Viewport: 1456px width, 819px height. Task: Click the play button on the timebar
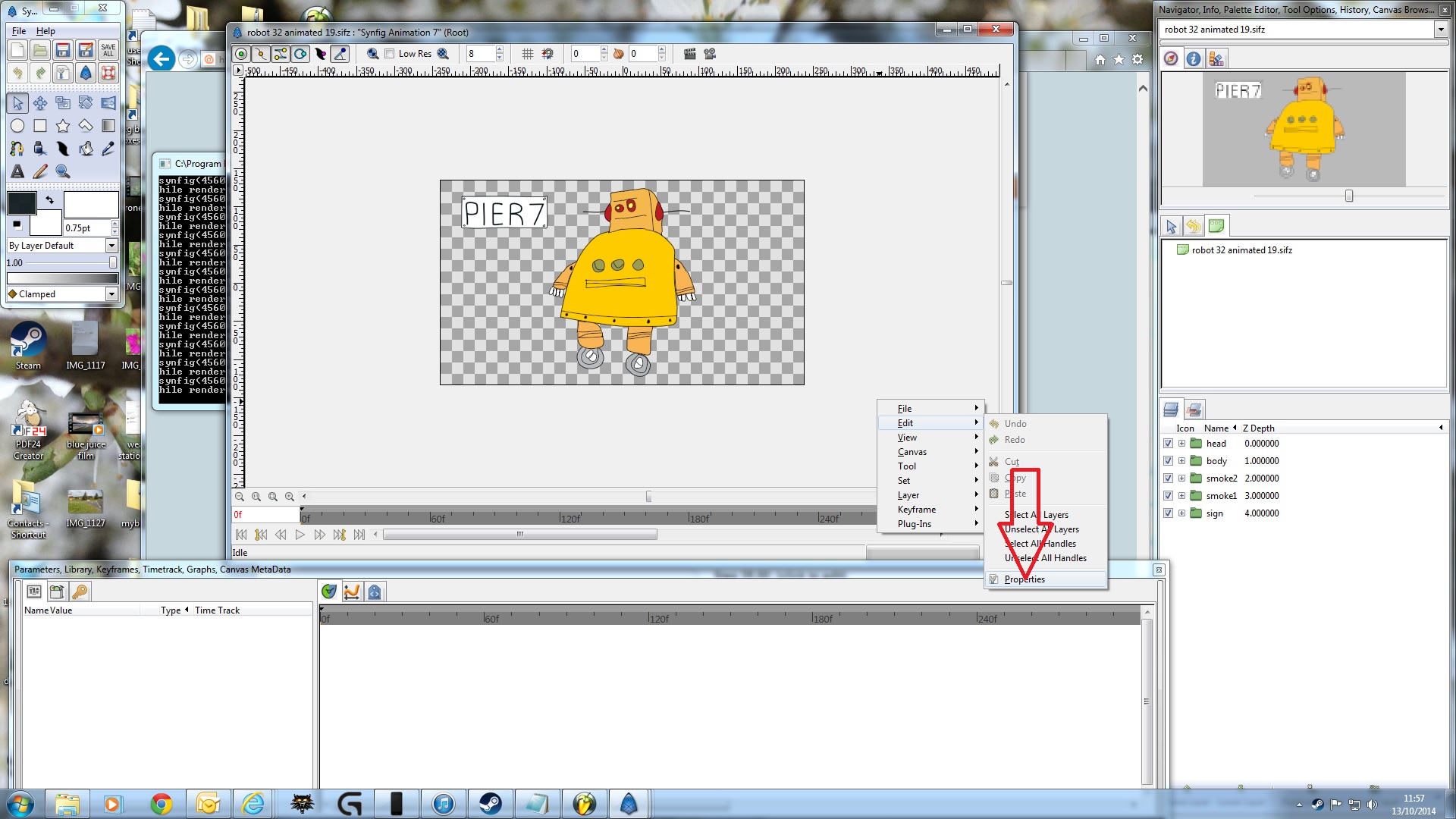300,535
